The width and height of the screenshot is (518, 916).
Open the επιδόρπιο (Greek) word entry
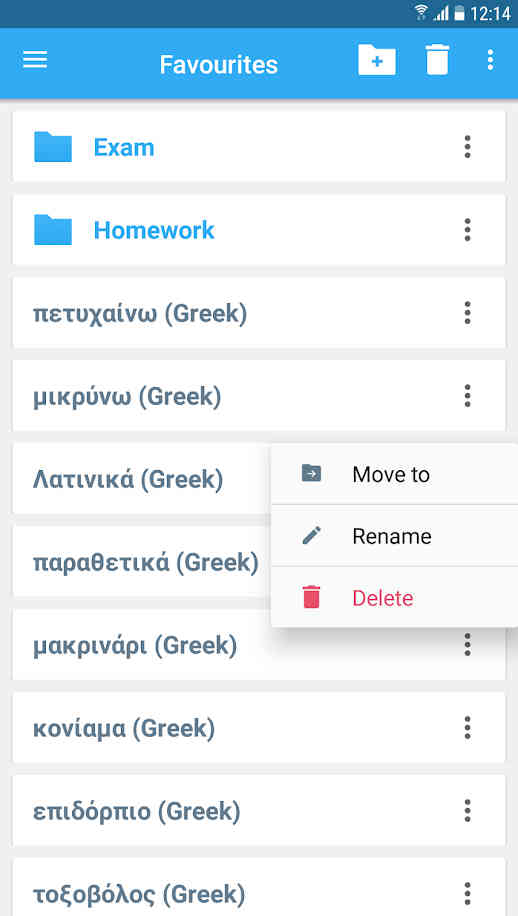tap(259, 811)
